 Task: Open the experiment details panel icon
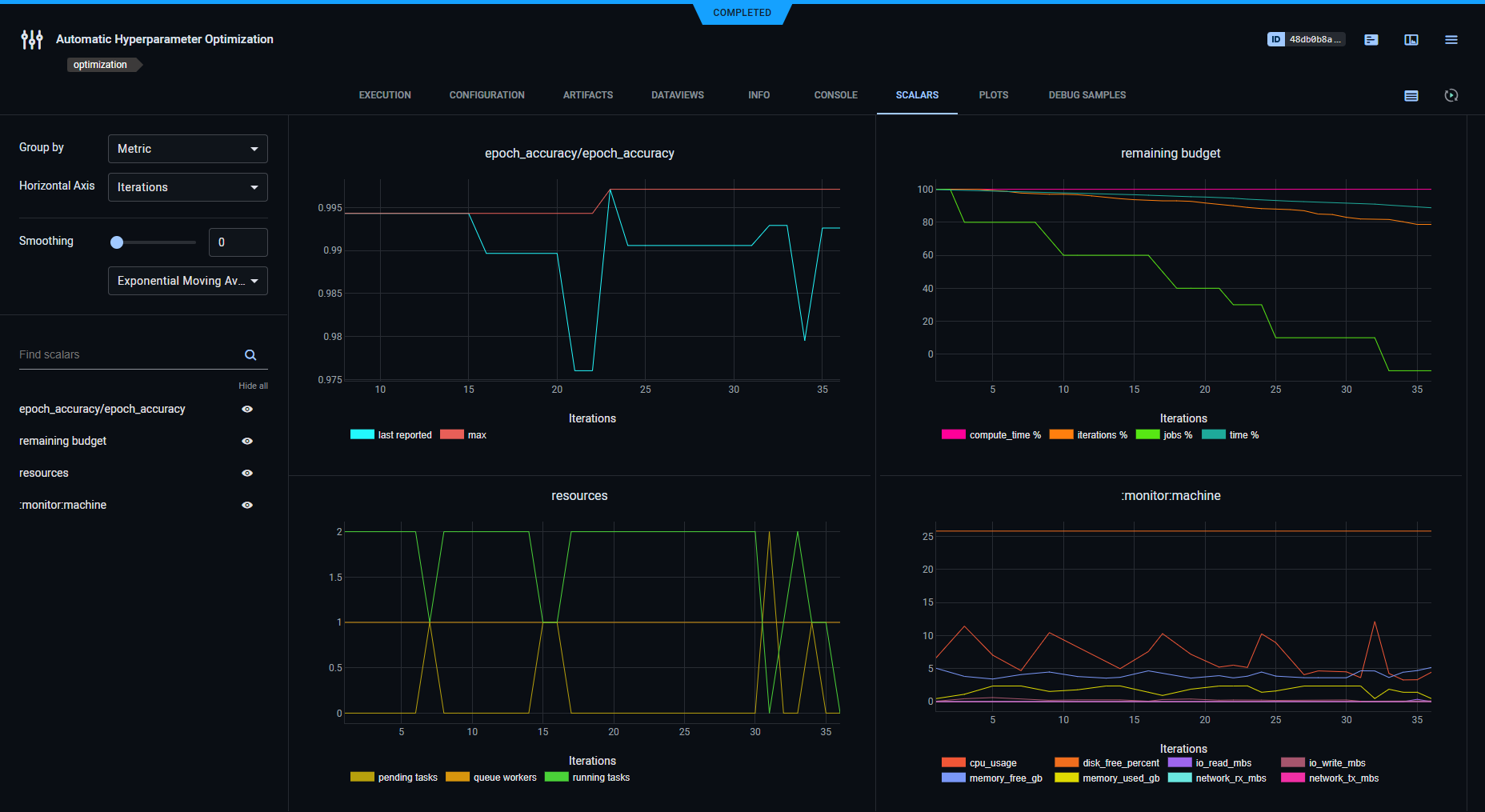pyautogui.click(x=1371, y=39)
